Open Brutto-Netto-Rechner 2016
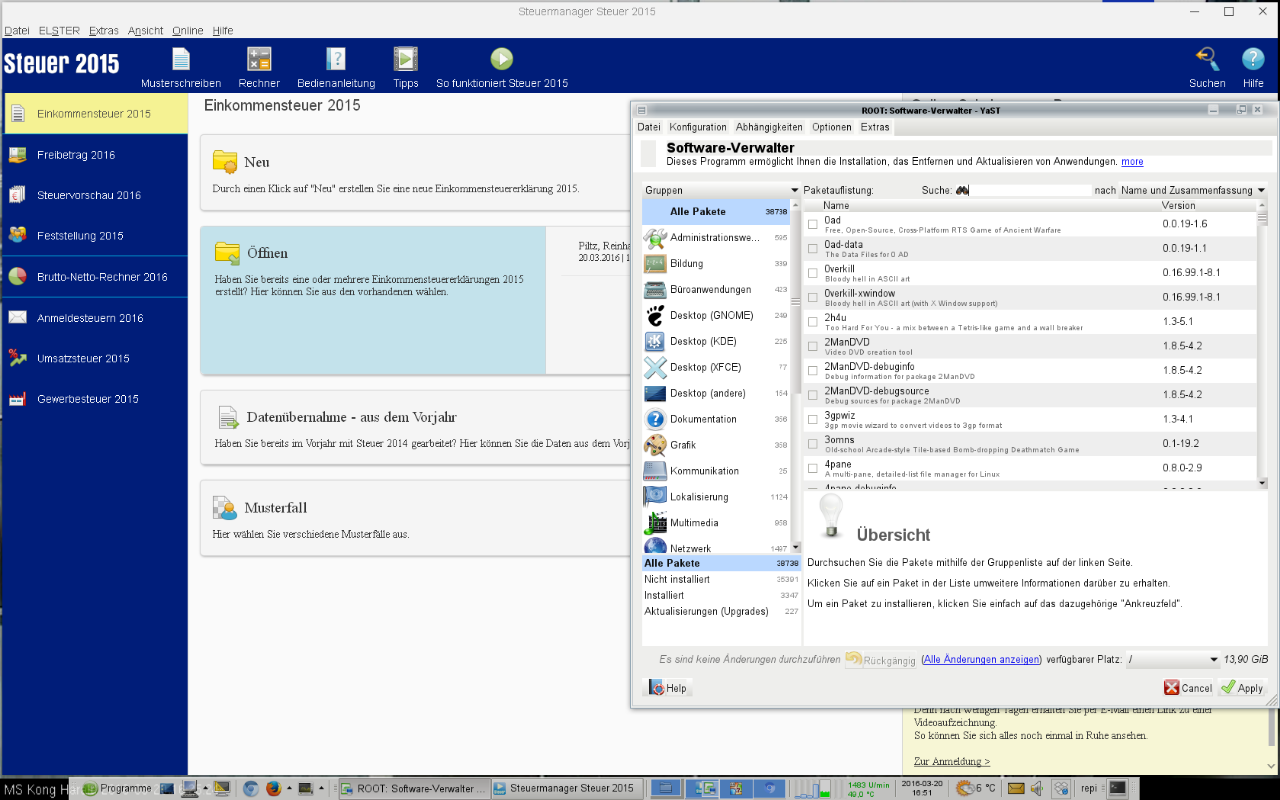 (x=95, y=277)
